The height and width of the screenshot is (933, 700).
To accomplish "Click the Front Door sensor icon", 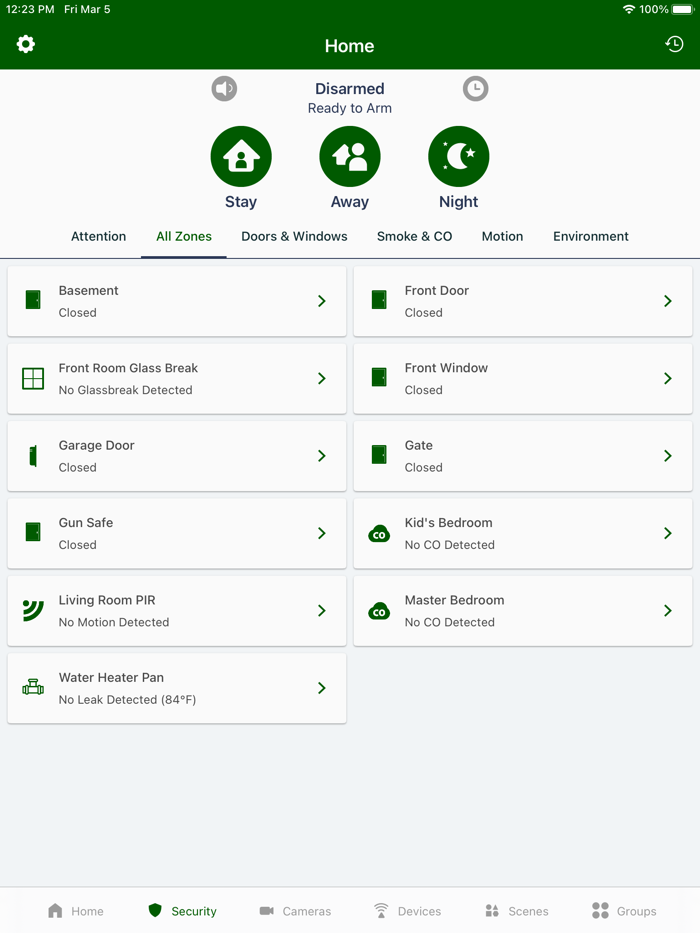I will pyautogui.click(x=379, y=300).
